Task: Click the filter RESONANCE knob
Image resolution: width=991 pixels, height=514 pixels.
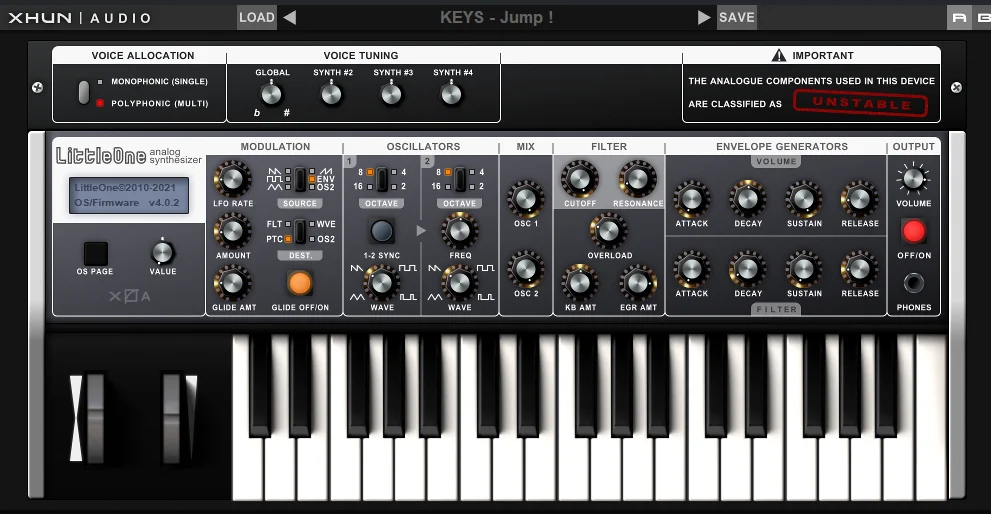Action: (x=637, y=179)
